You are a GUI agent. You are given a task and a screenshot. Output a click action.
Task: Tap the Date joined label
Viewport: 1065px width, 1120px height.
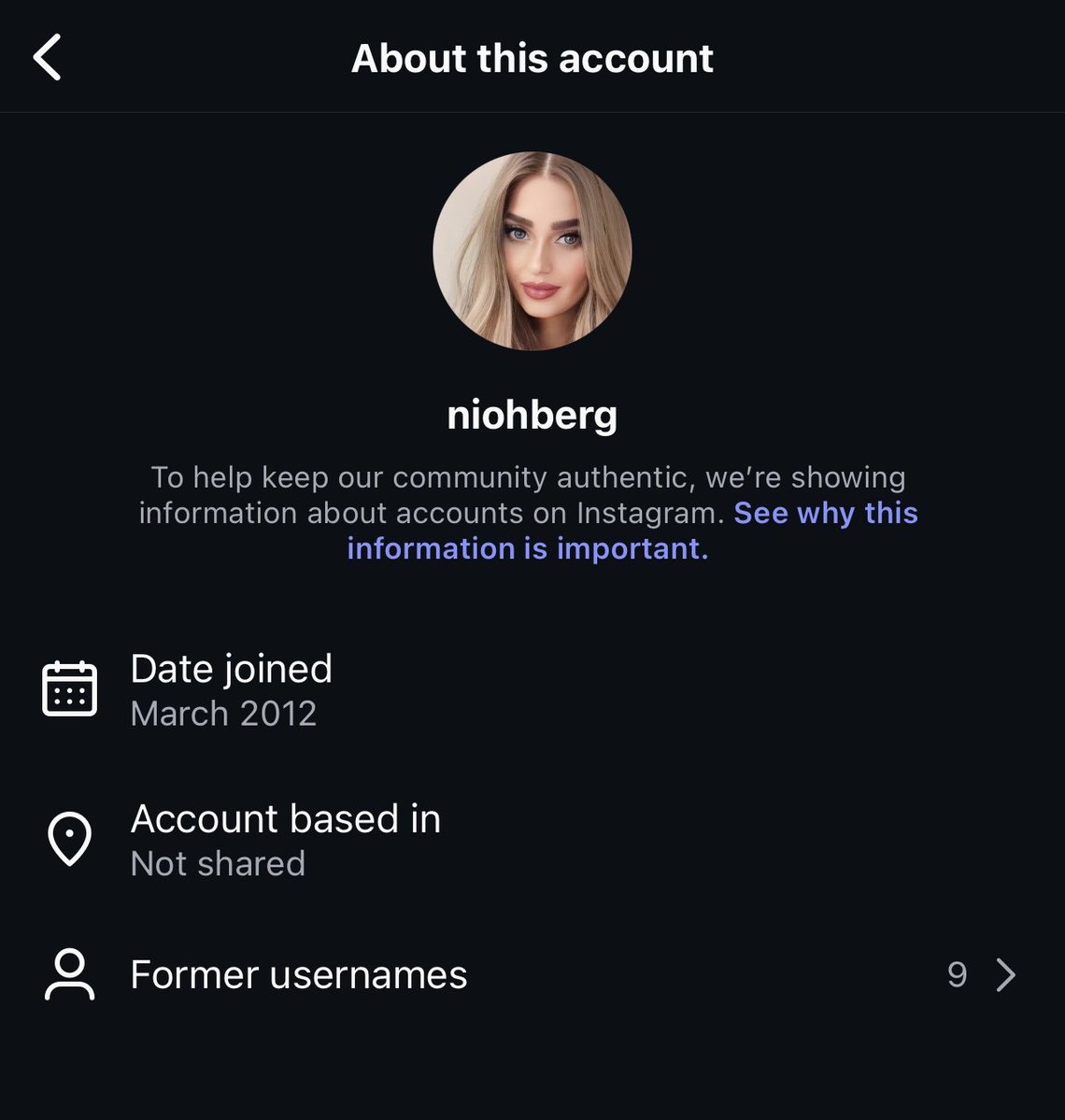232,669
